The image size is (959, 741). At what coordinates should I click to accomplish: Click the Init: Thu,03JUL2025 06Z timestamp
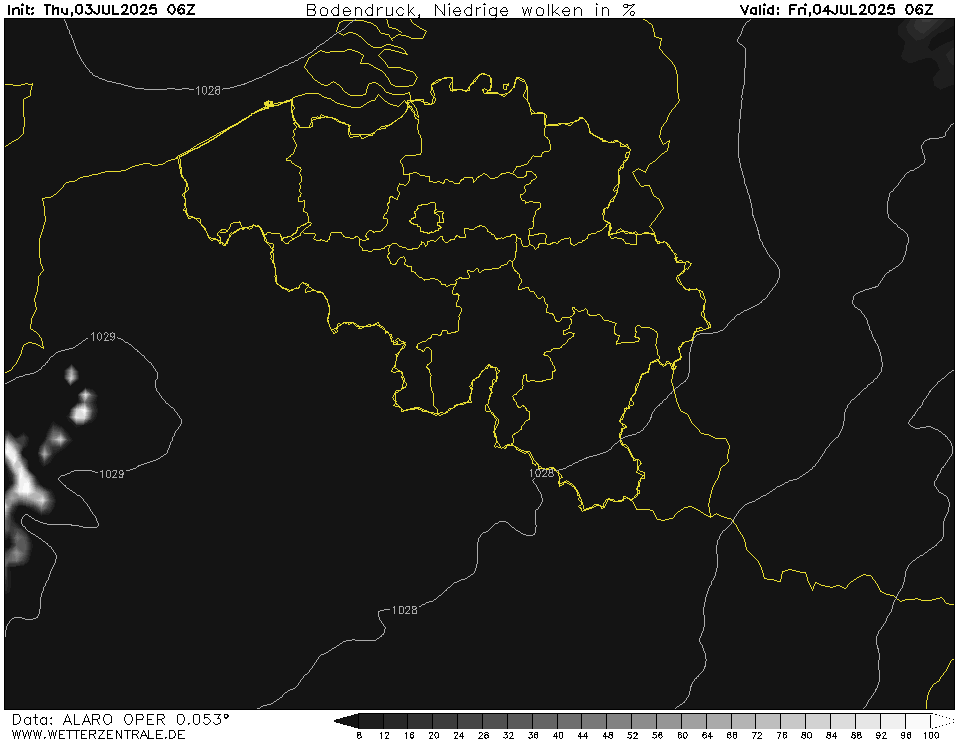point(101,10)
